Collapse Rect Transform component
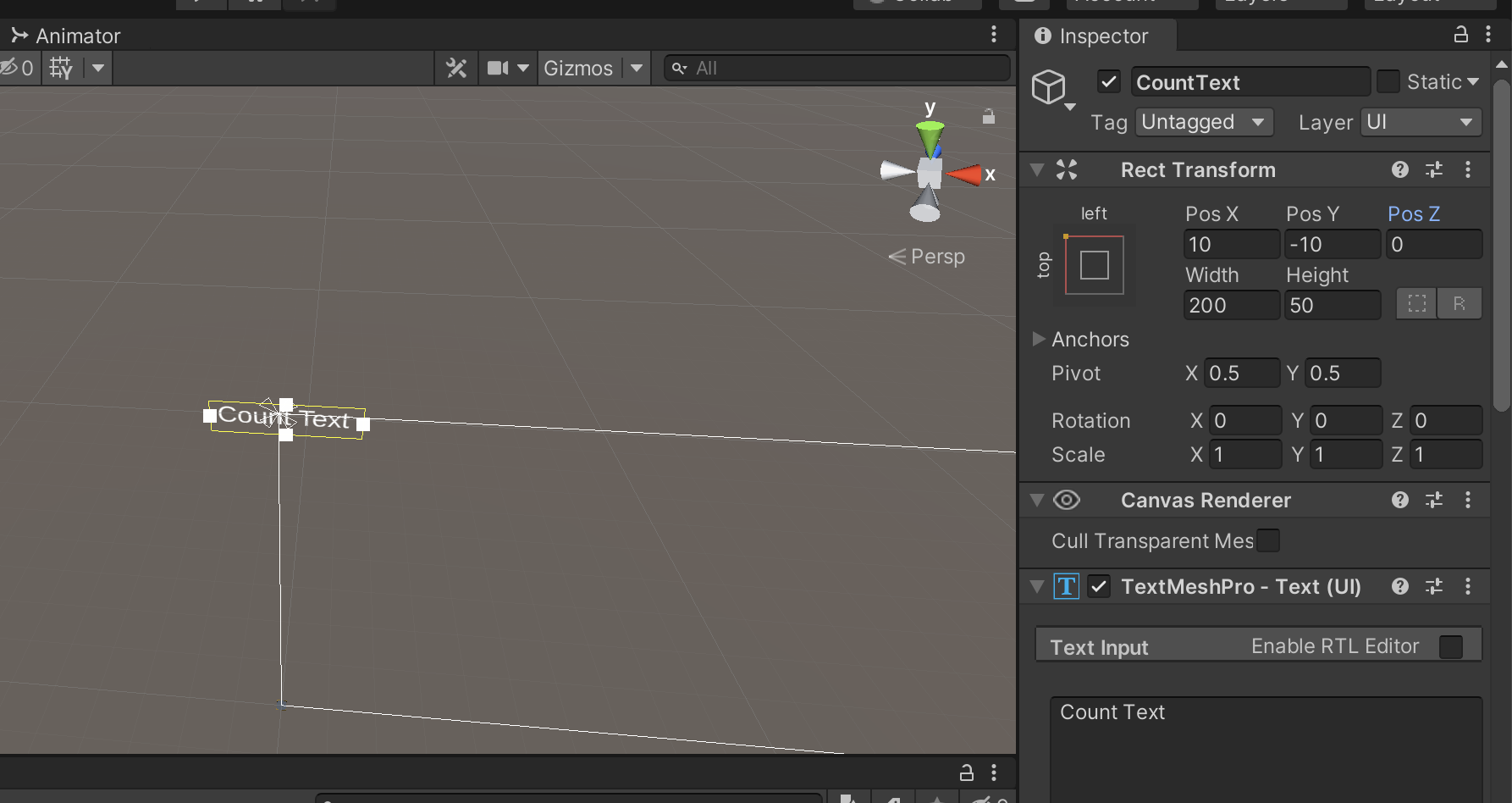Screen dimensions: 1512x803 (1037, 169)
